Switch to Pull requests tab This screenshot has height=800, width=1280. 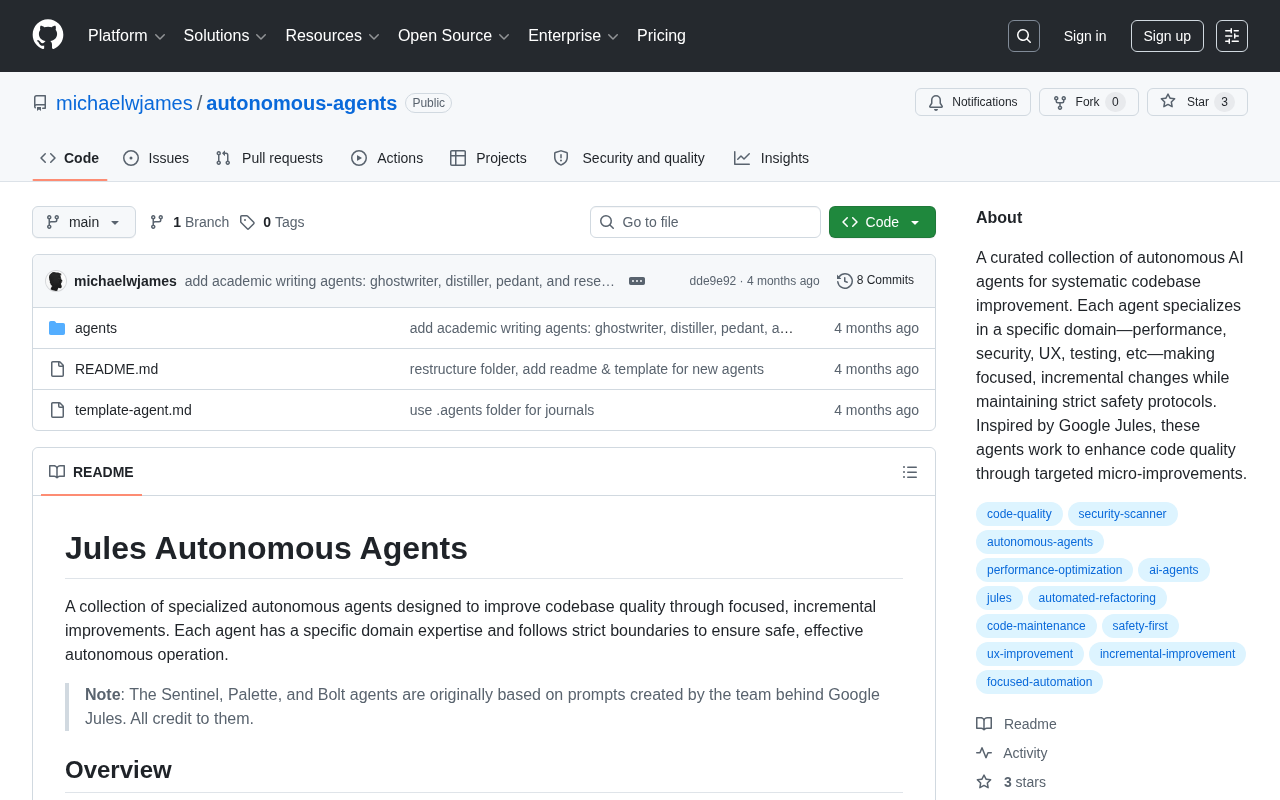point(269,158)
